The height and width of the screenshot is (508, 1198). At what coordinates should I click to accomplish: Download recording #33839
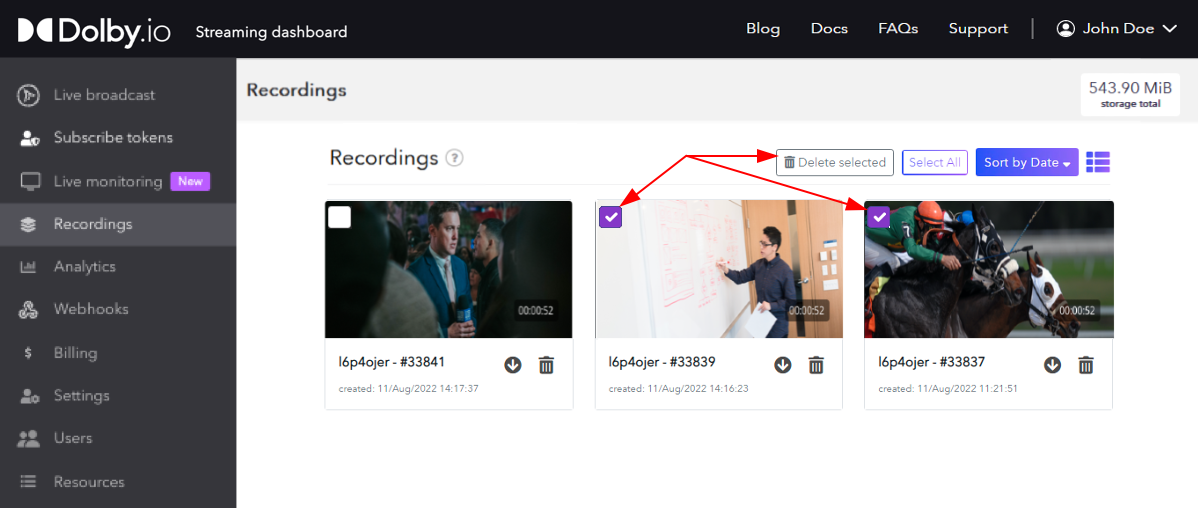[x=783, y=365]
